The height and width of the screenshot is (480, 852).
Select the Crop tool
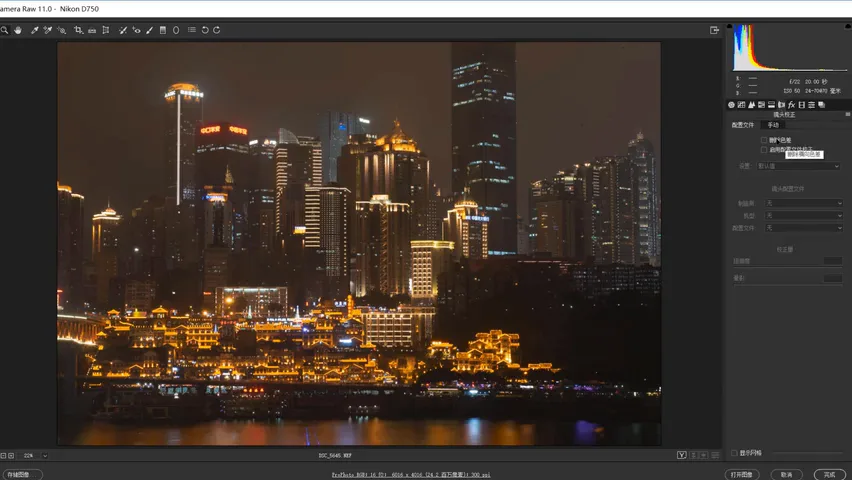(78, 30)
